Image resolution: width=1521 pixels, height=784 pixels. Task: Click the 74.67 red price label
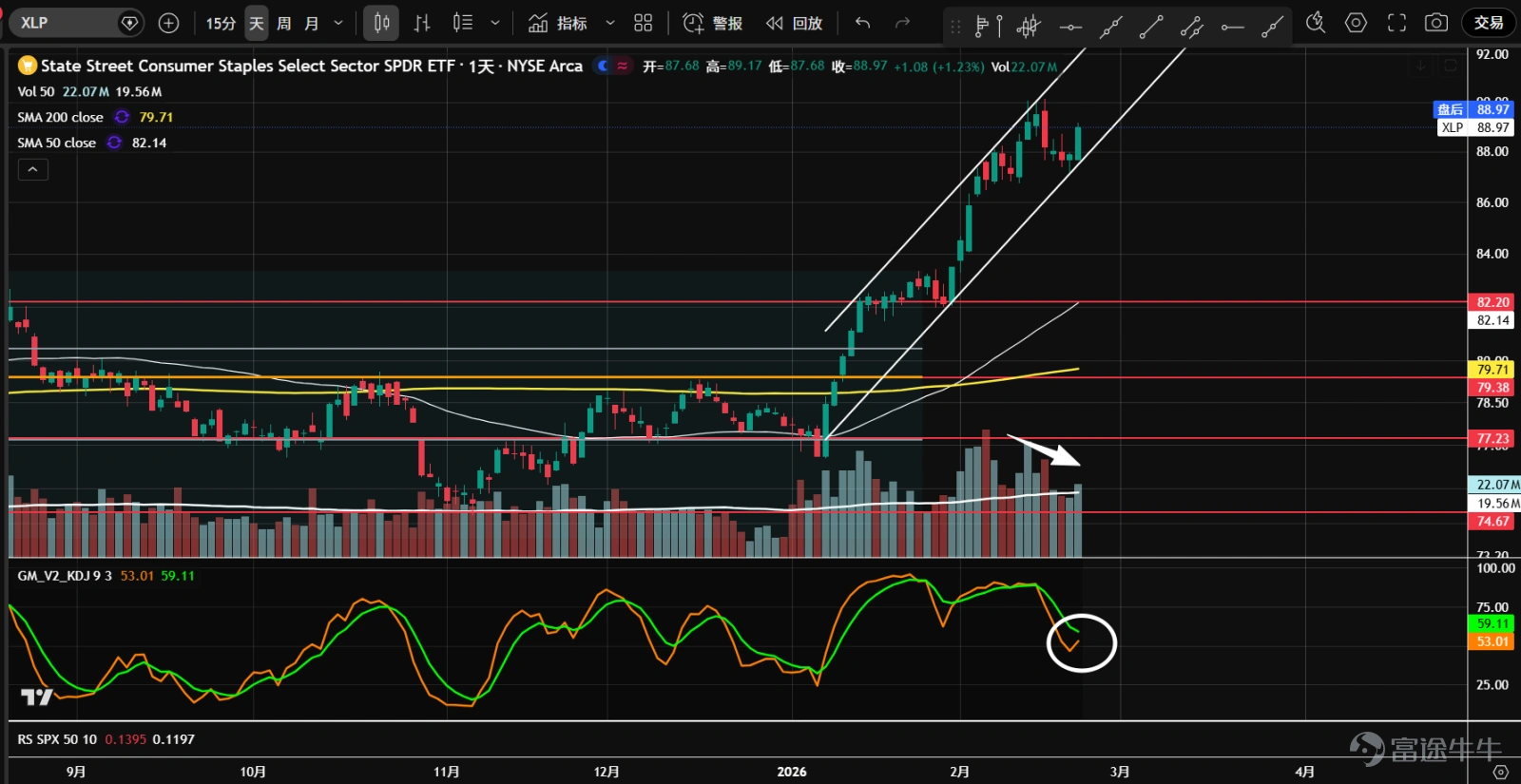click(x=1492, y=522)
